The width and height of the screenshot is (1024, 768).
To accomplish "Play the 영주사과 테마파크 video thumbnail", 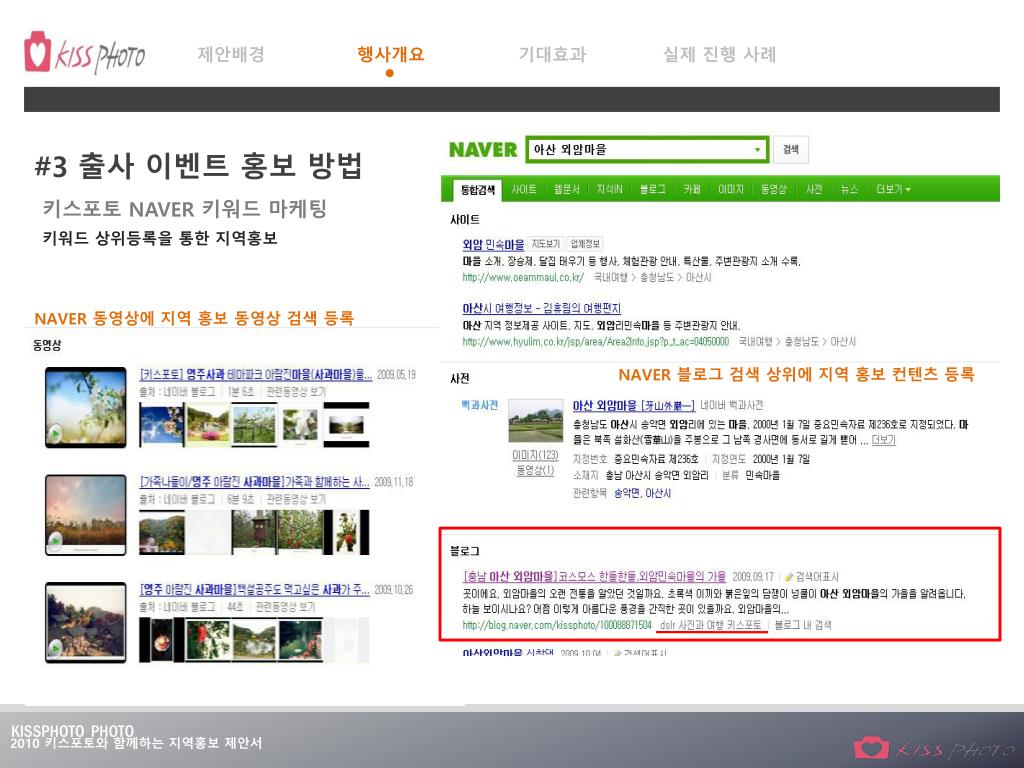I will [86, 407].
